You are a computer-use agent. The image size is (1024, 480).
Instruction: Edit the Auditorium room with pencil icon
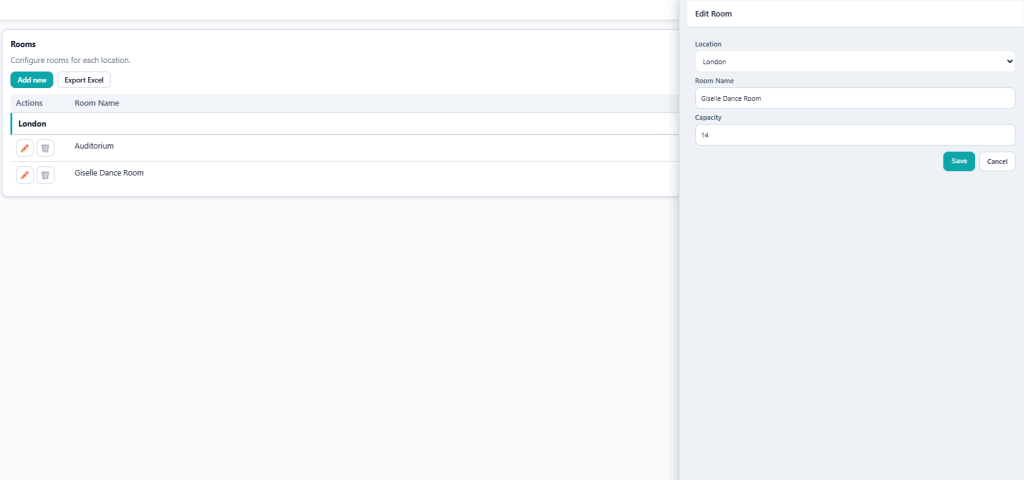(x=25, y=148)
